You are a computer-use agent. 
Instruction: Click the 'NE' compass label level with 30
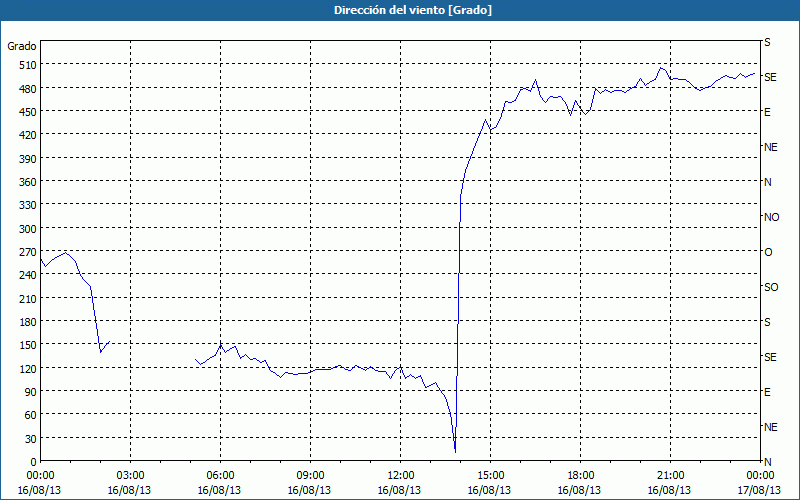click(770, 427)
